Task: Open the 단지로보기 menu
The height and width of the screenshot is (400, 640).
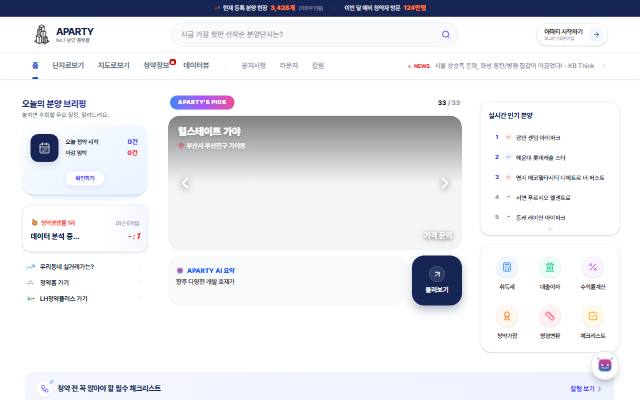Action: click(68, 65)
